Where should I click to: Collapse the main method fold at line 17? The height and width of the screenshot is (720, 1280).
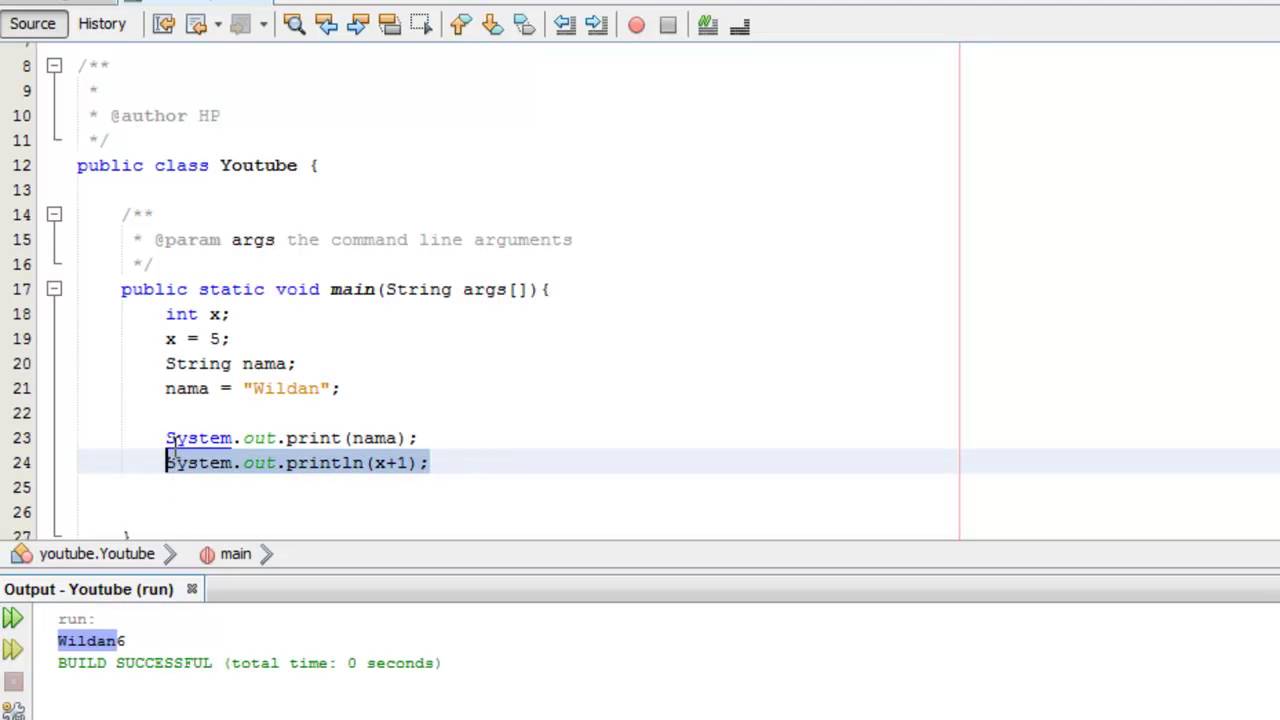(x=54, y=289)
